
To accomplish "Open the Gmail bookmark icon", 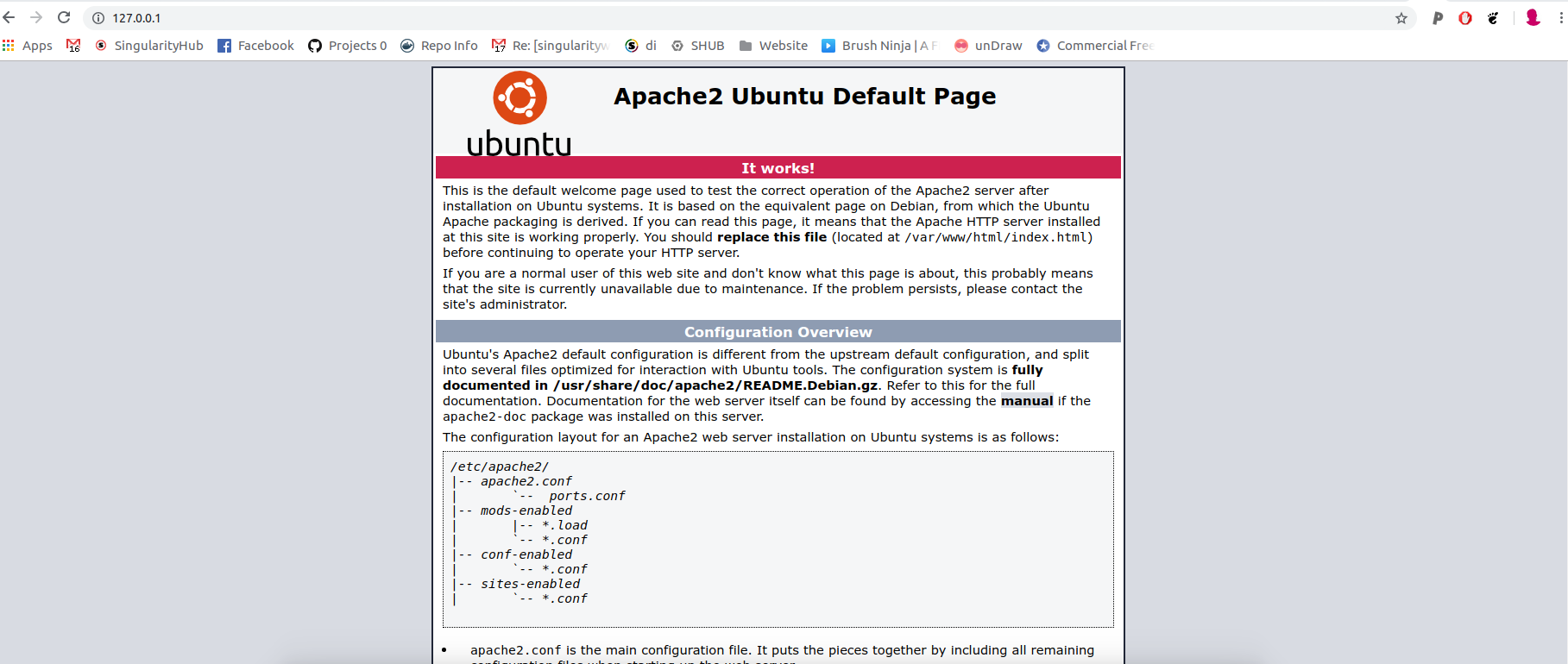I will pyautogui.click(x=73, y=46).
